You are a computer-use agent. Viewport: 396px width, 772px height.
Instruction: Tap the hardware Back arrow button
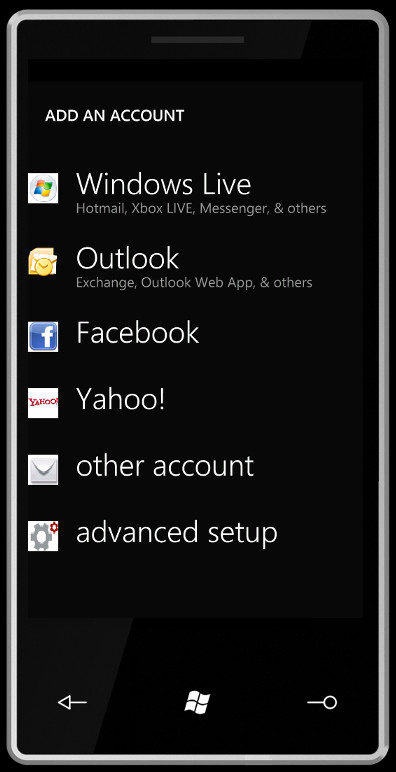coord(72,702)
